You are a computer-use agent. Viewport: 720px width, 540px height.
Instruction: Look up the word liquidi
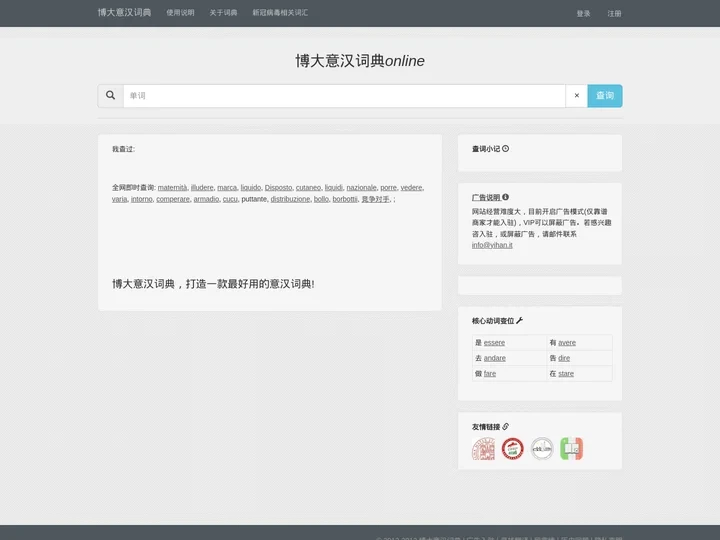coord(334,187)
